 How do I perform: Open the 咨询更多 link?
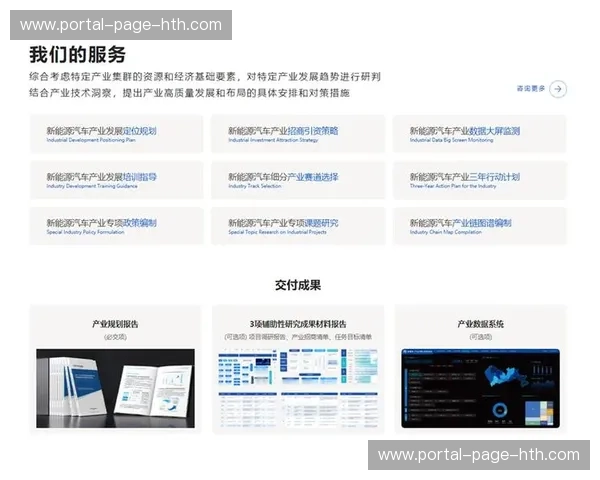530,89
